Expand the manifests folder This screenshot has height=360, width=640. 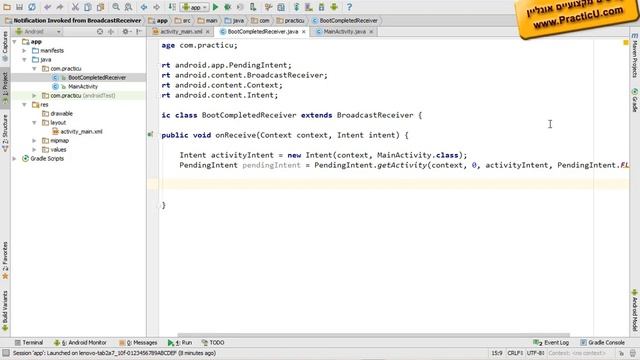click(x=24, y=51)
